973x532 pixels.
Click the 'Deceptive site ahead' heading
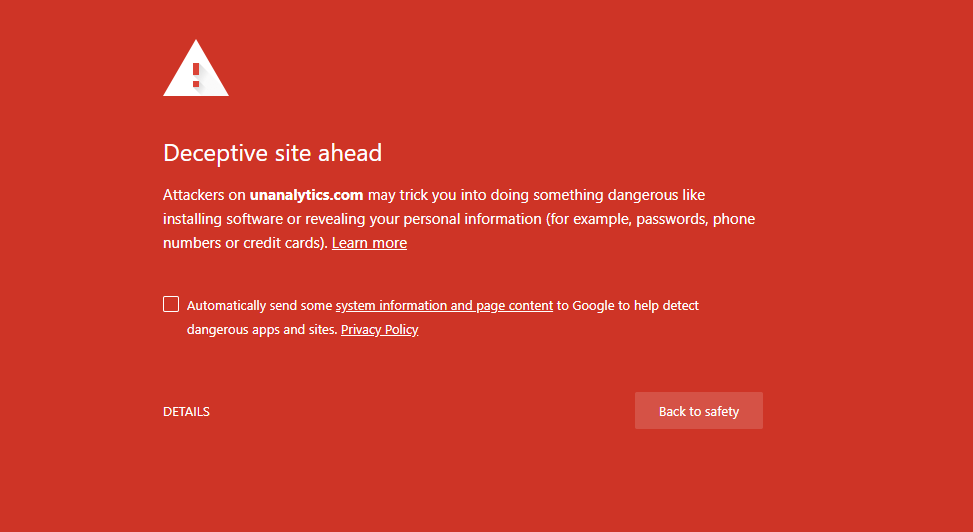pyautogui.click(x=272, y=153)
